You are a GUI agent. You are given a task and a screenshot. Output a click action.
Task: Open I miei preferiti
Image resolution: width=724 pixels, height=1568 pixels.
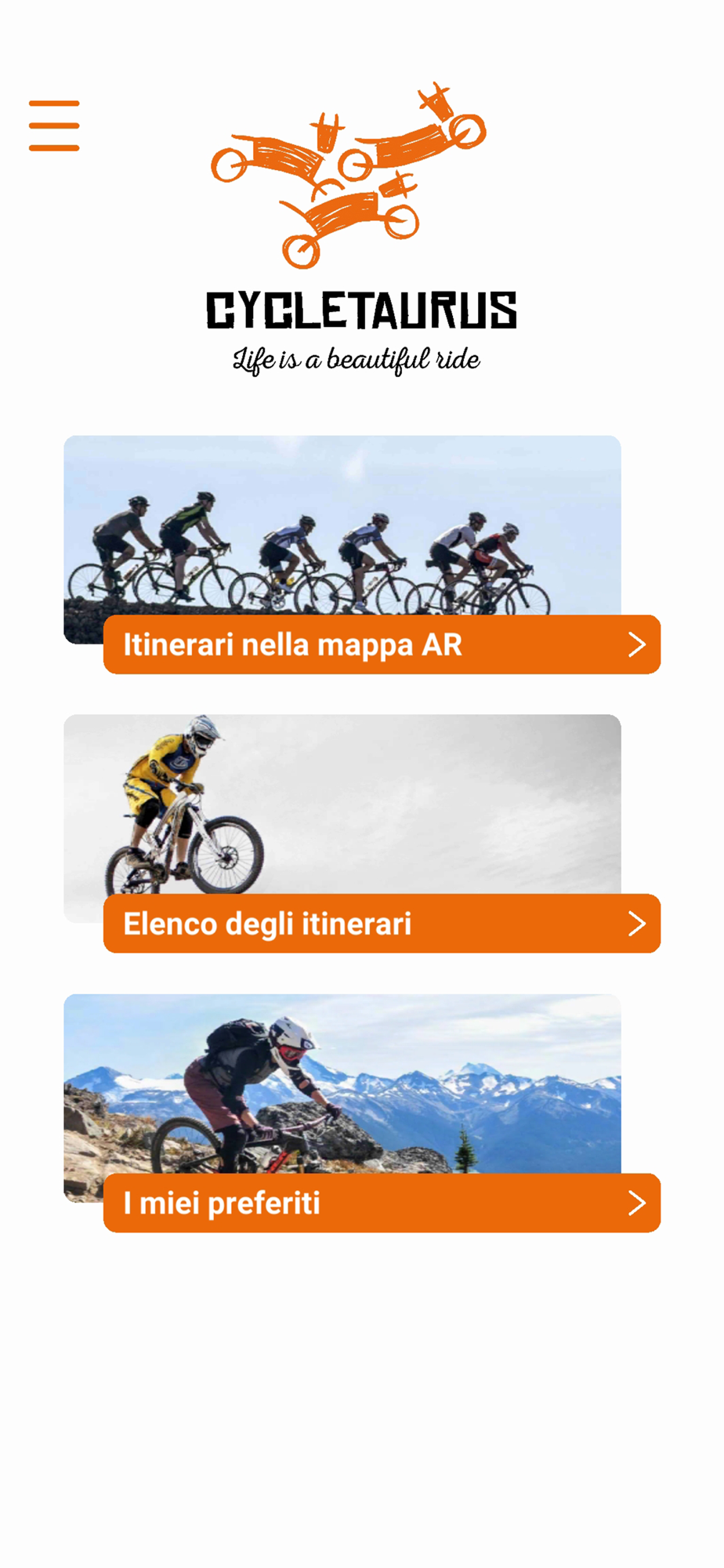[382, 1203]
